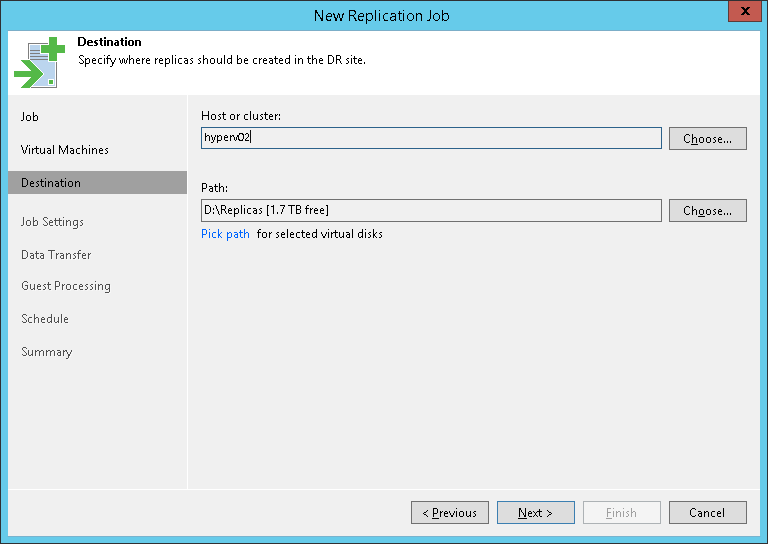Follow the Pick path link
Viewport: 768px width, 544px height.
click(225, 234)
